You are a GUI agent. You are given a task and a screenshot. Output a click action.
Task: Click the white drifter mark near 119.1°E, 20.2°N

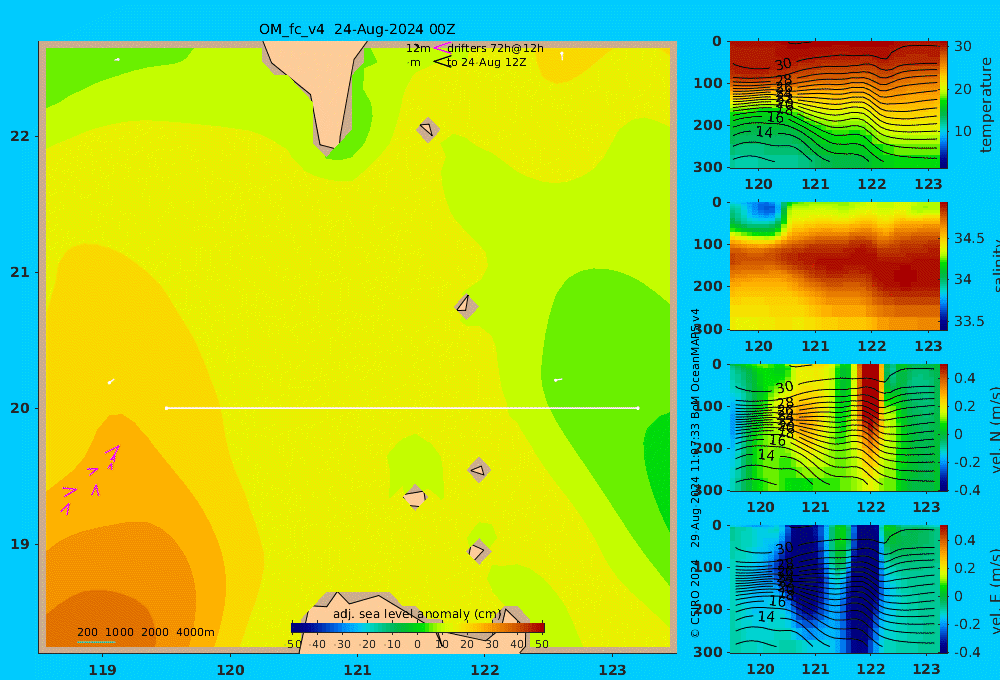[111, 381]
